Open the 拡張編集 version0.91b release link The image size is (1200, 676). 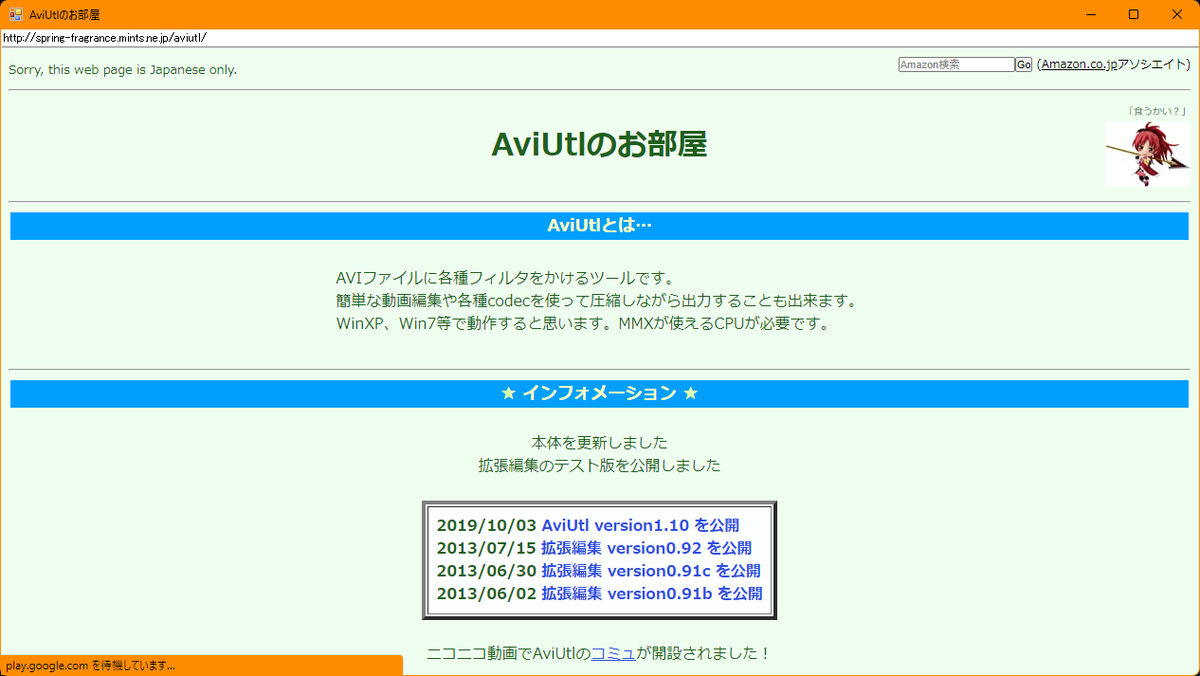(652, 594)
